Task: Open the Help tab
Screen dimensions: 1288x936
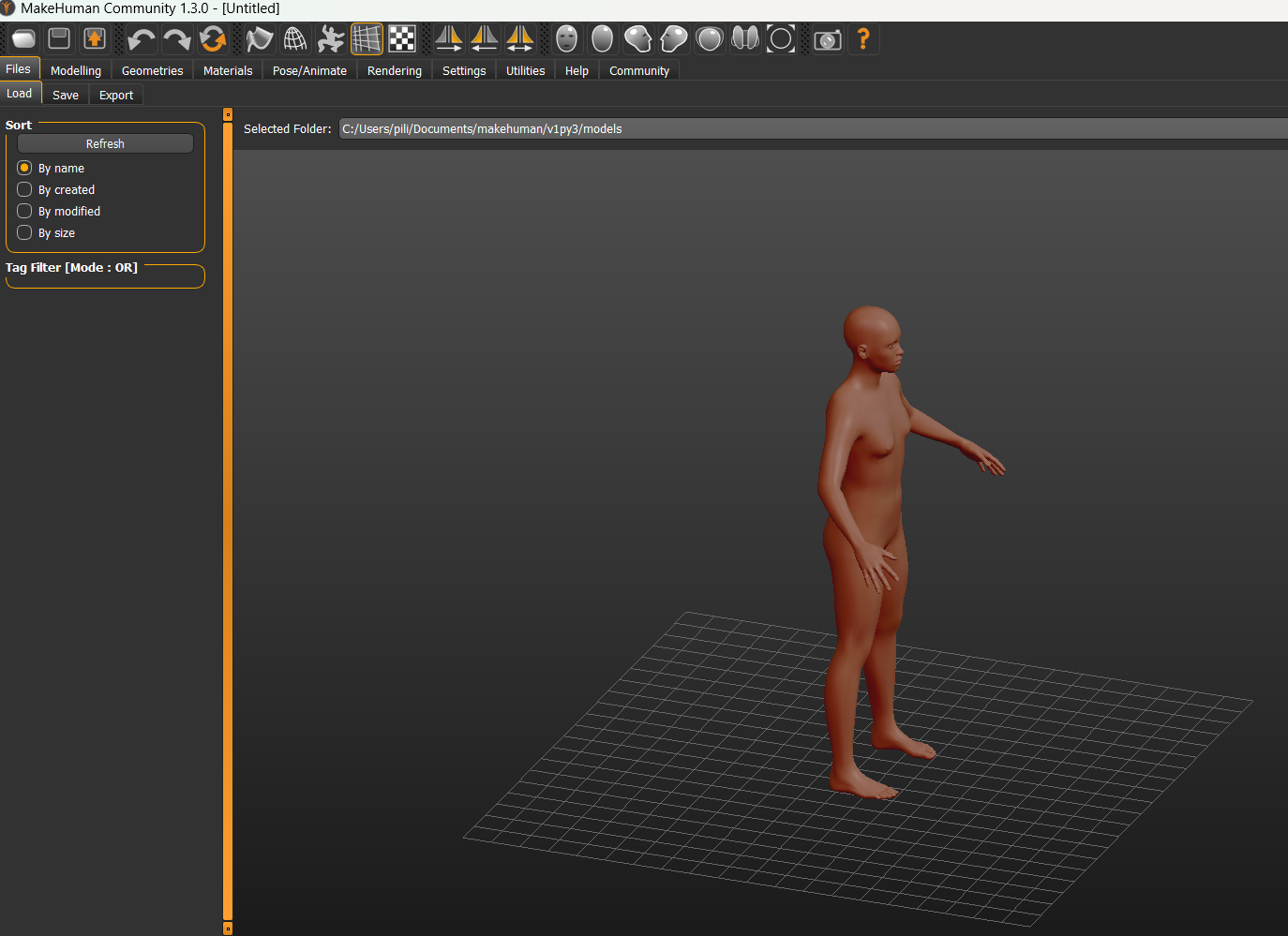Action: click(x=577, y=71)
